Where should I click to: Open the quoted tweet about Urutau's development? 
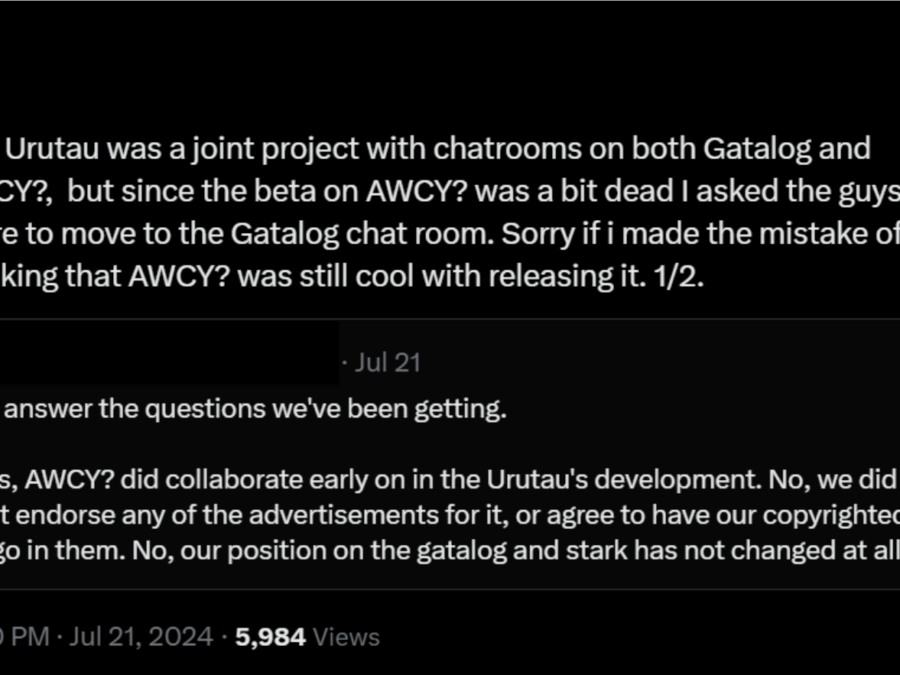click(450, 454)
